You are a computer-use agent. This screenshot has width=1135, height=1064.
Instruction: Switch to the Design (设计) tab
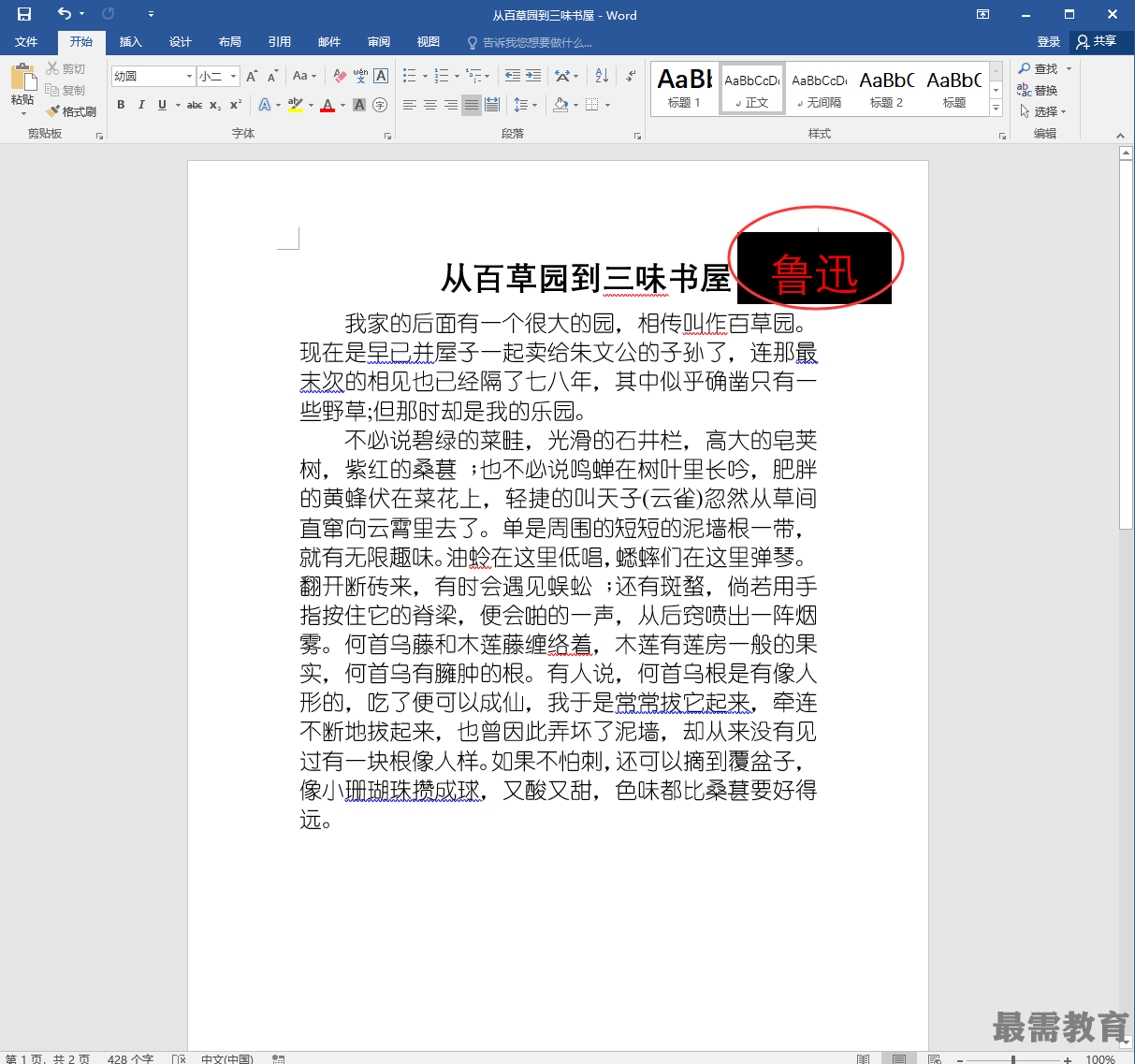point(181,41)
